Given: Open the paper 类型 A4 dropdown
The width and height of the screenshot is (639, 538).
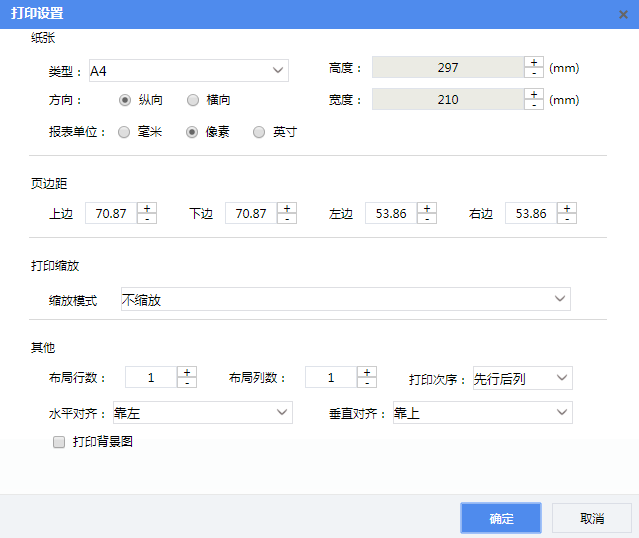Looking at the screenshot, I should [x=188, y=71].
